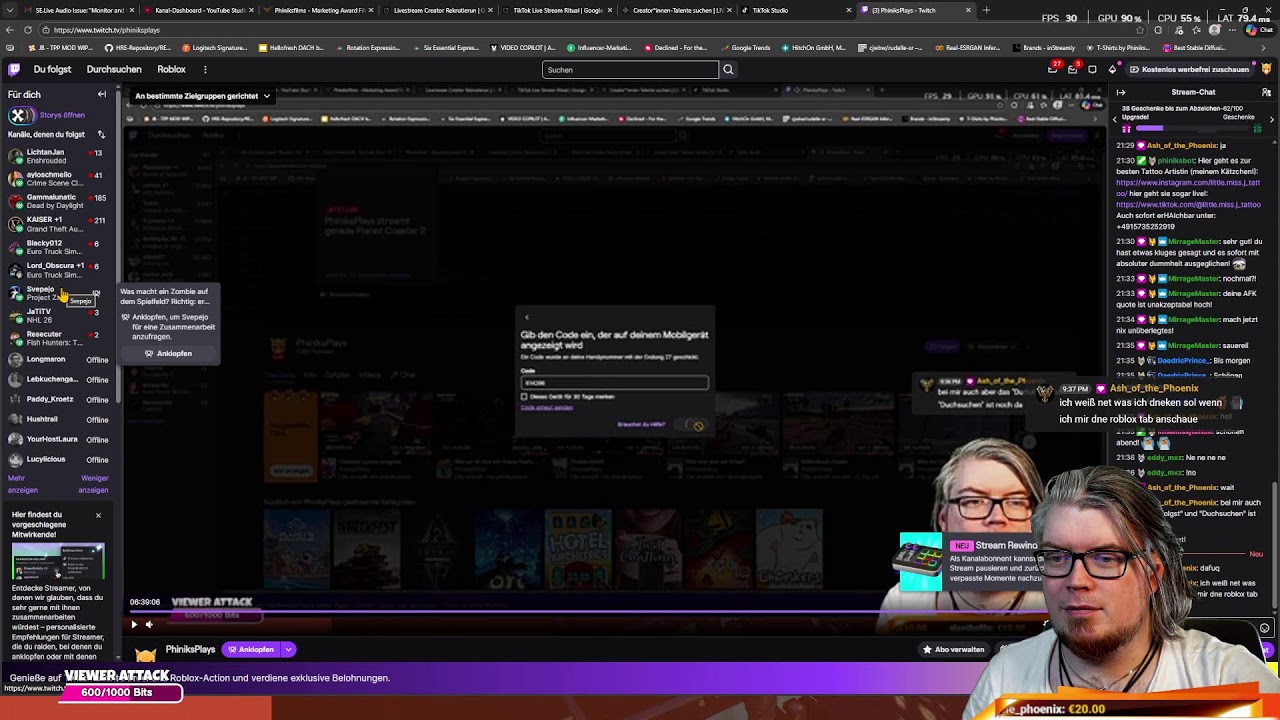Open Gammalunatic channel avatar
The width and height of the screenshot is (1280, 720).
coord(15,201)
